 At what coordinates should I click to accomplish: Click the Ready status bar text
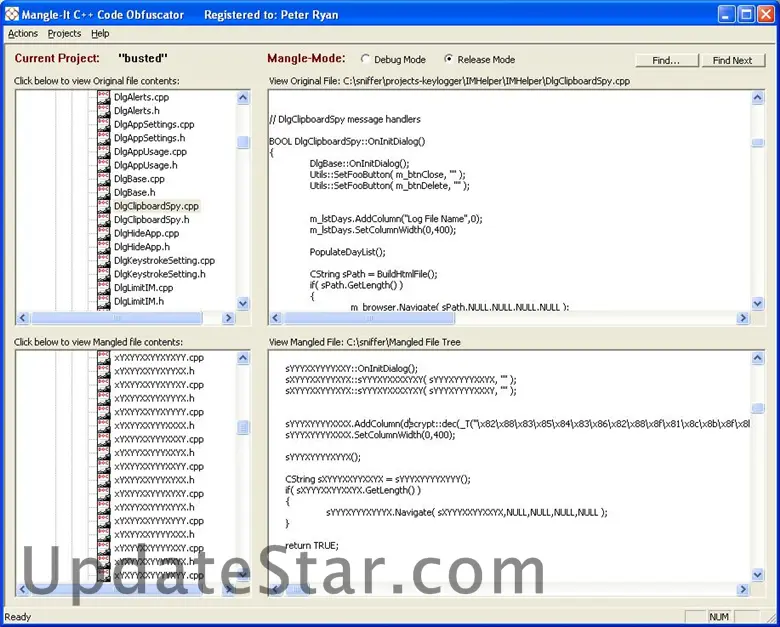[x=17, y=617]
